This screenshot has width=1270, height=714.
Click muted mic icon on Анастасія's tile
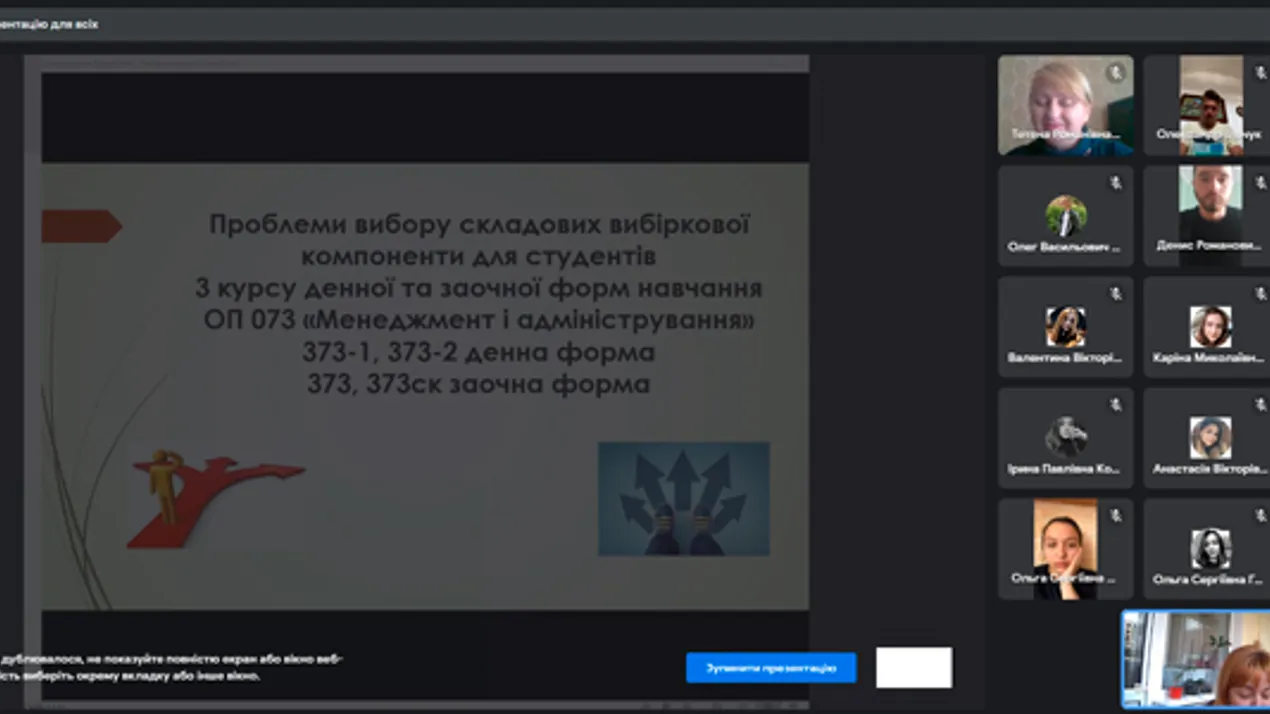[1260, 405]
